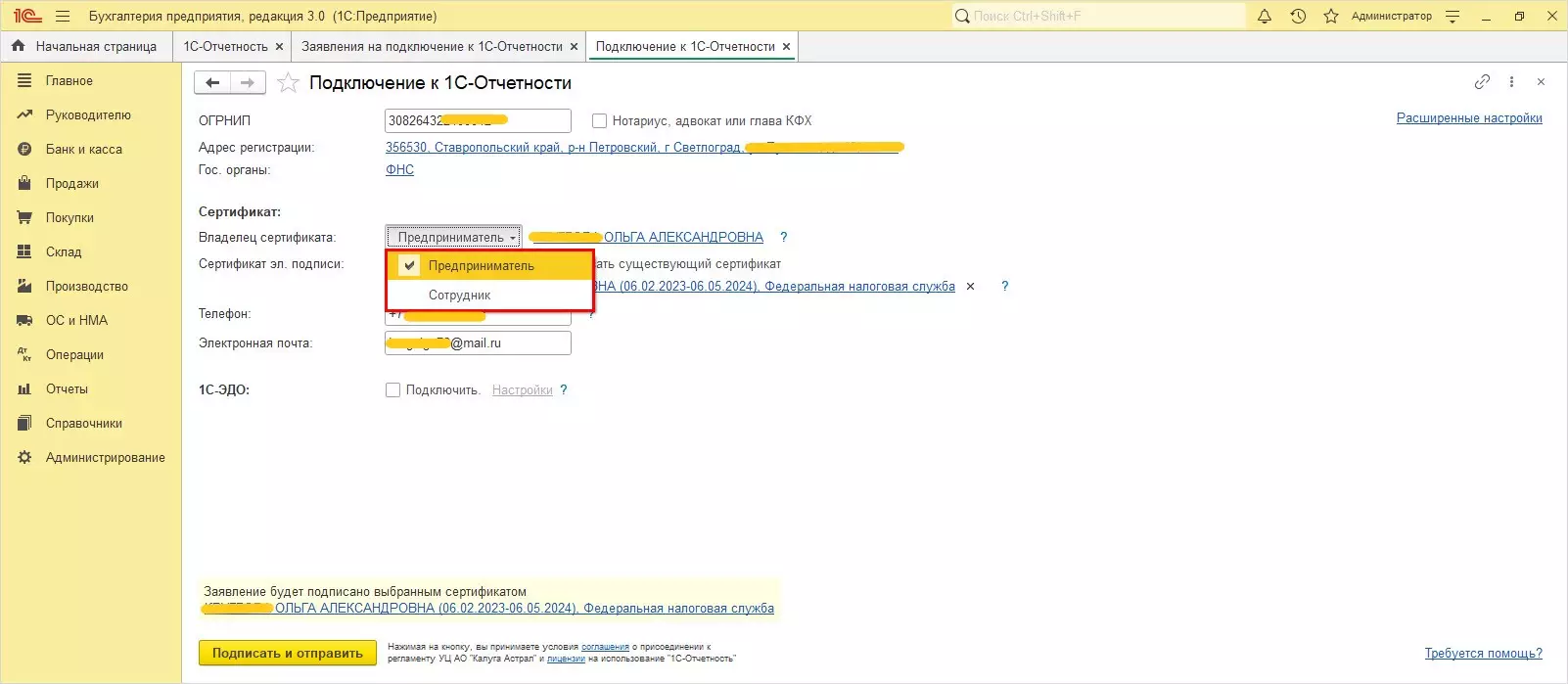Image resolution: width=1568 pixels, height=684 pixels.
Task: Enable 1С-ЭДО Подключить checkbox
Action: [x=392, y=389]
